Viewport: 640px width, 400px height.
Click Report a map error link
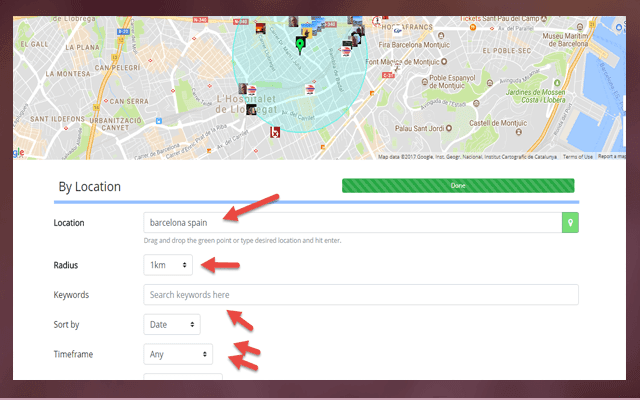coord(613,157)
